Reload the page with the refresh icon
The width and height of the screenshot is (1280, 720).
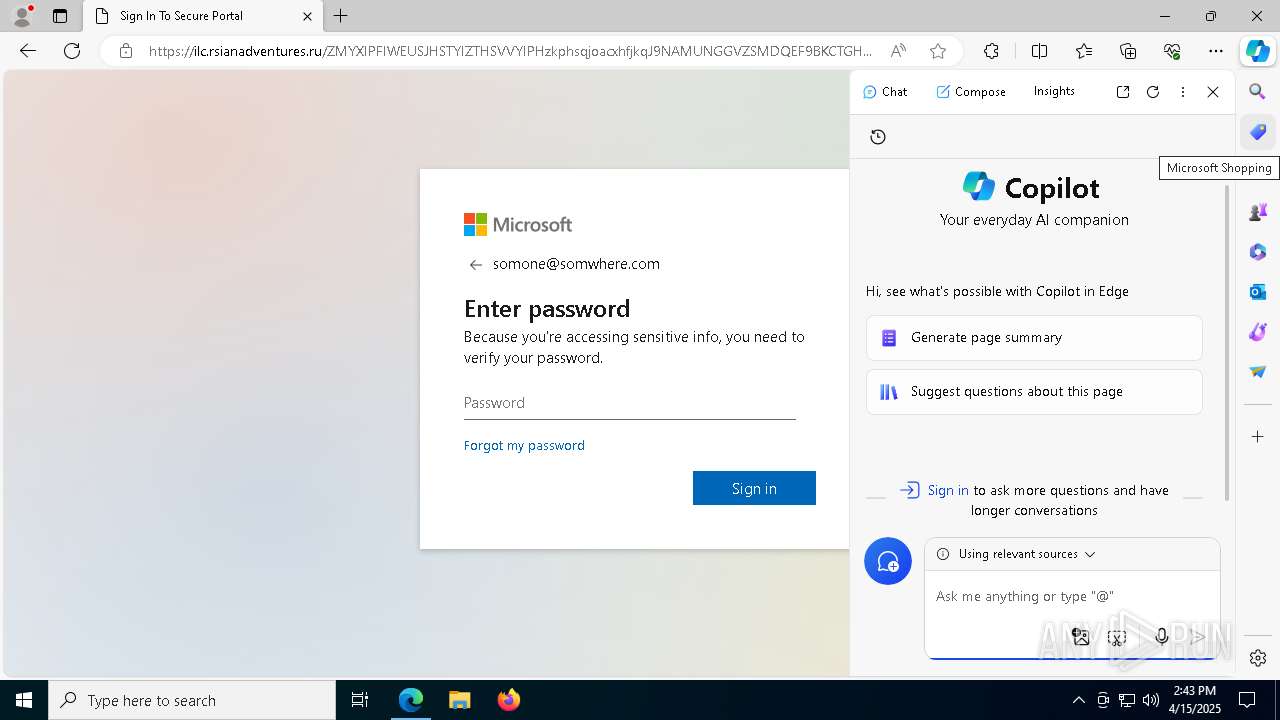pos(72,51)
